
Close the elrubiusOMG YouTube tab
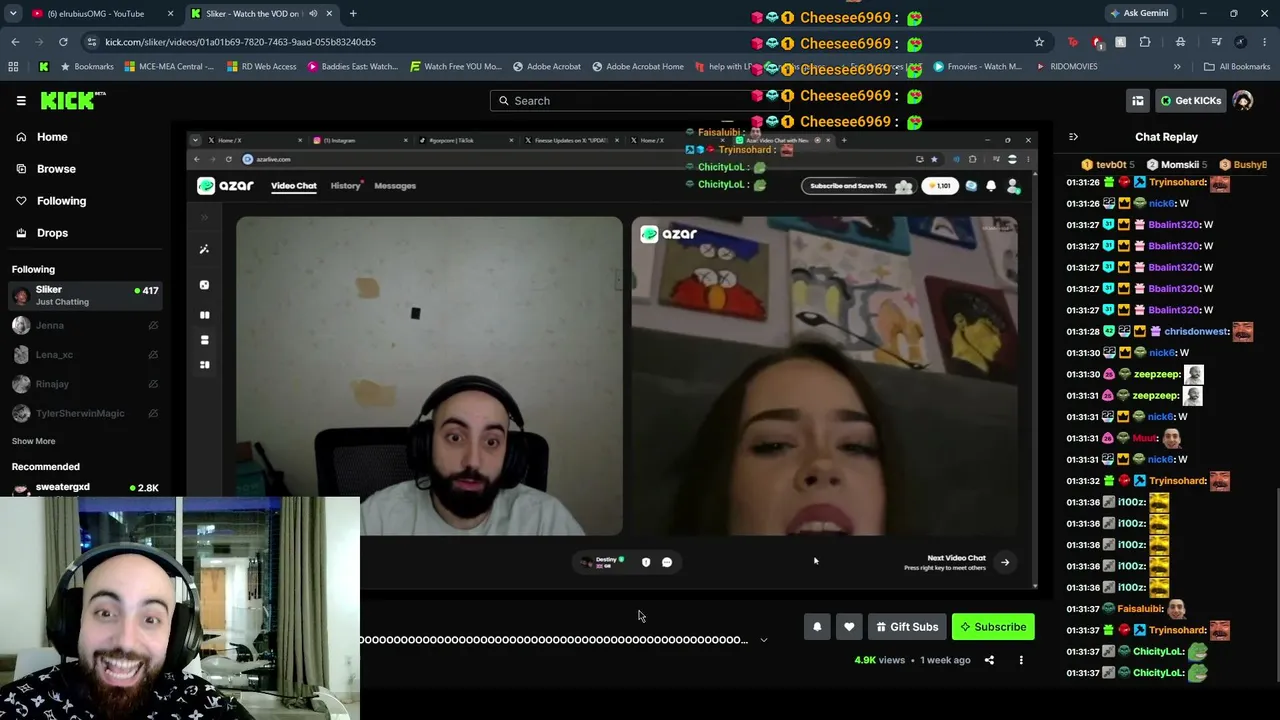(x=170, y=13)
